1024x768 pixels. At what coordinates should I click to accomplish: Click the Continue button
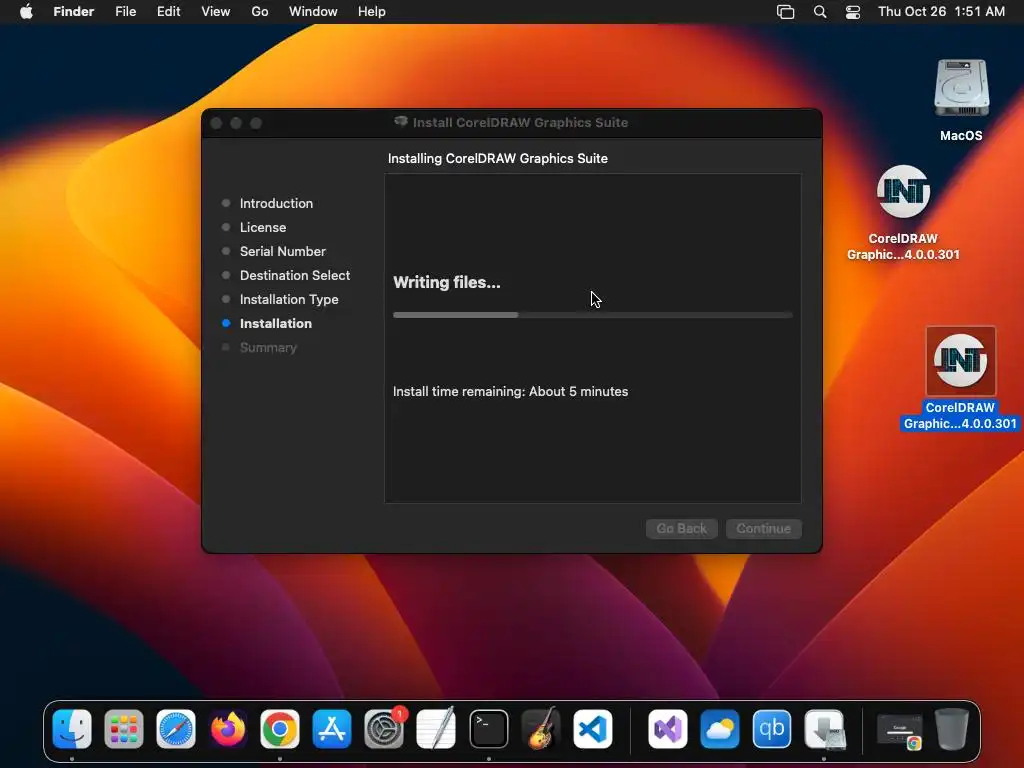click(x=763, y=528)
